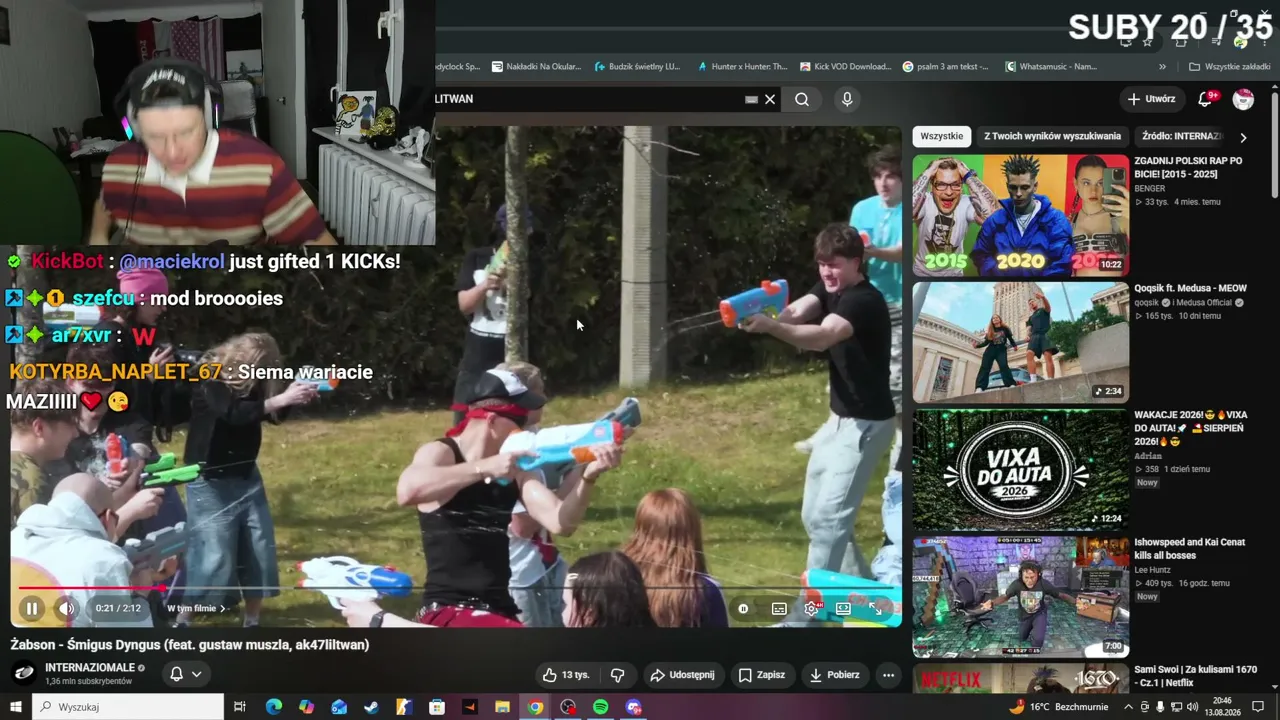The height and width of the screenshot is (720, 1280).
Task: Launch Microsoft Edge from the taskbar
Action: [x=274, y=707]
